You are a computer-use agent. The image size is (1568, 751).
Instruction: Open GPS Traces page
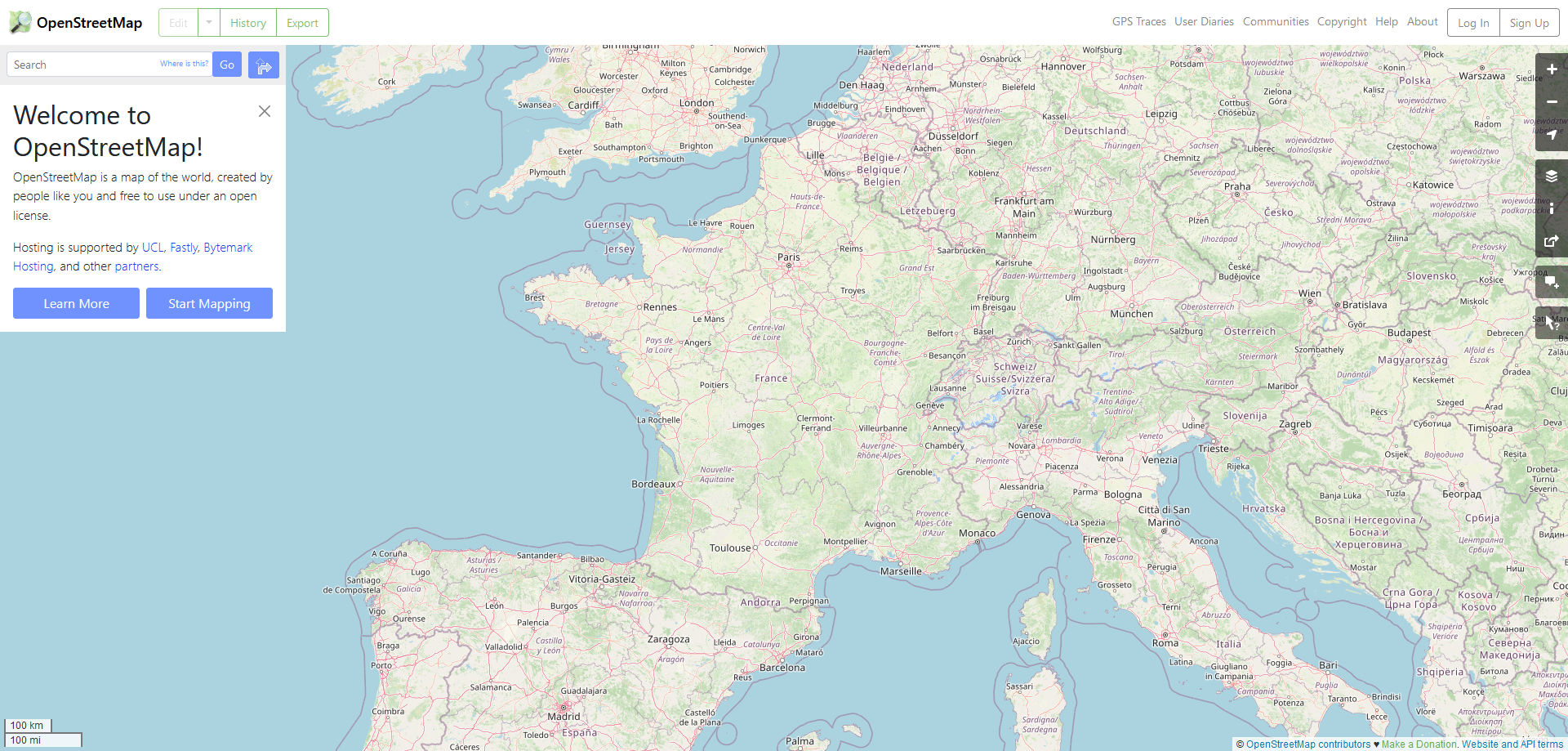coord(1138,22)
